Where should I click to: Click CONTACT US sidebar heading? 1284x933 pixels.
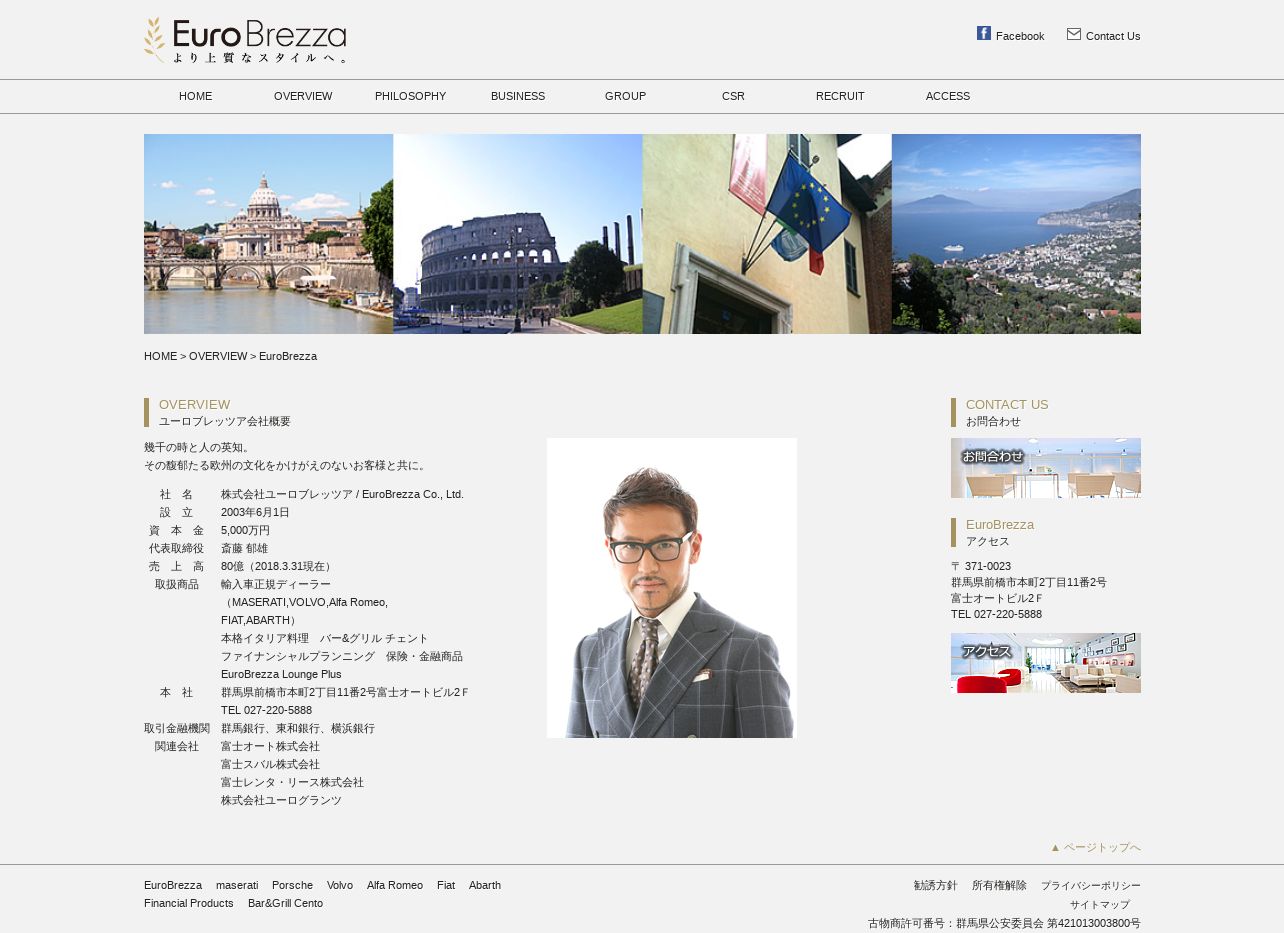point(1007,405)
